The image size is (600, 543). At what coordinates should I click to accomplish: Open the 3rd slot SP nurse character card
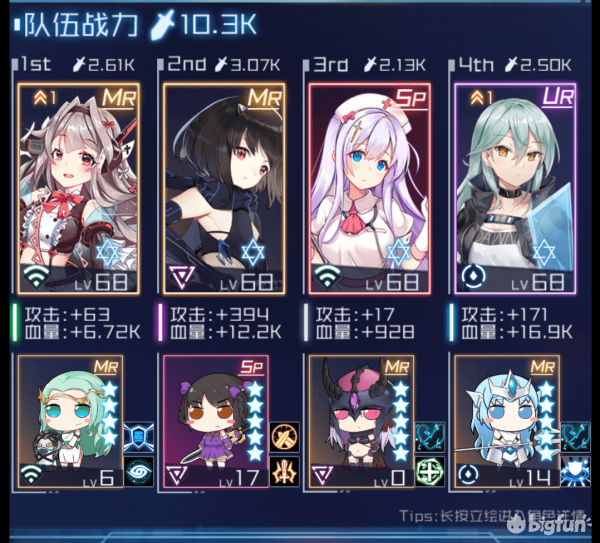point(370,189)
